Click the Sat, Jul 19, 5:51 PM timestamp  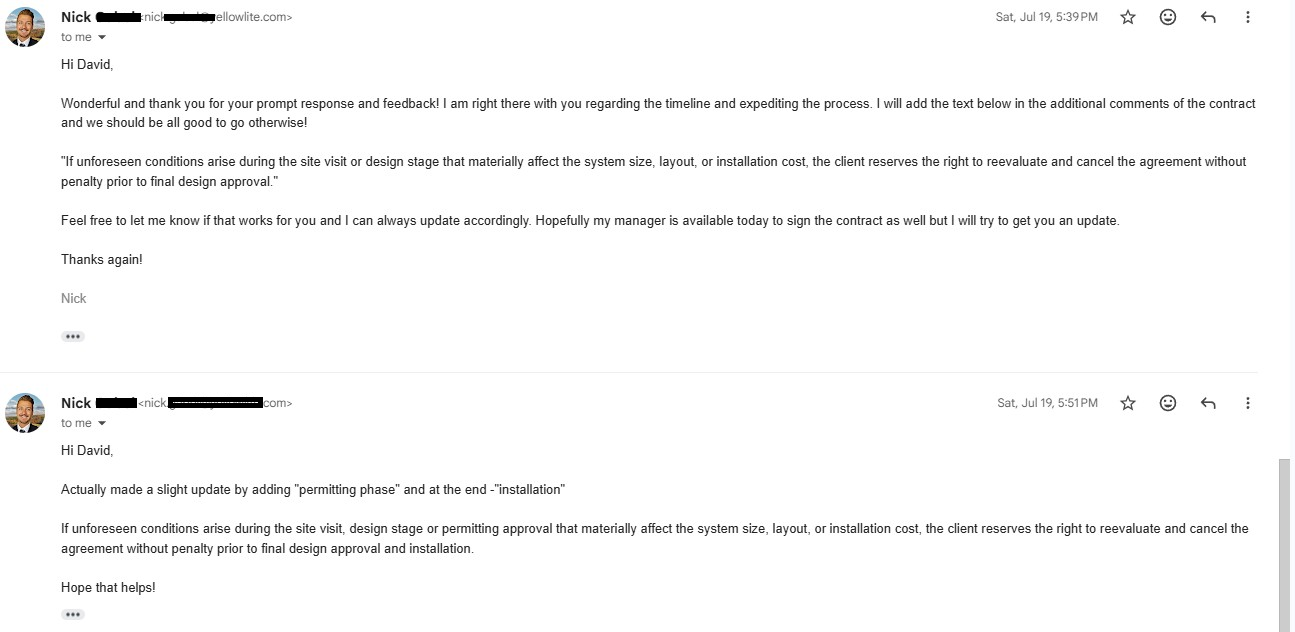(x=1047, y=403)
